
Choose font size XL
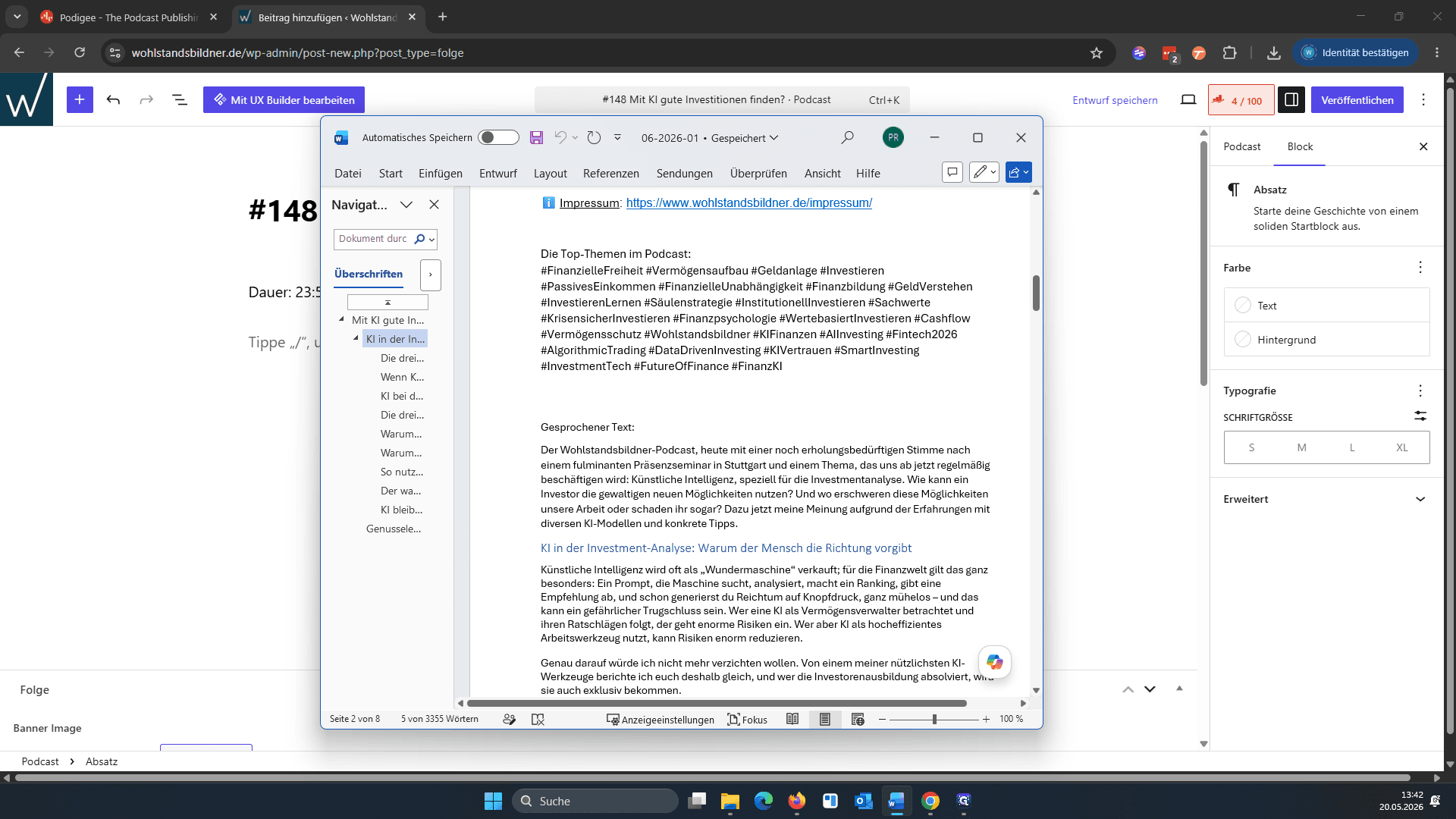[x=1402, y=447]
